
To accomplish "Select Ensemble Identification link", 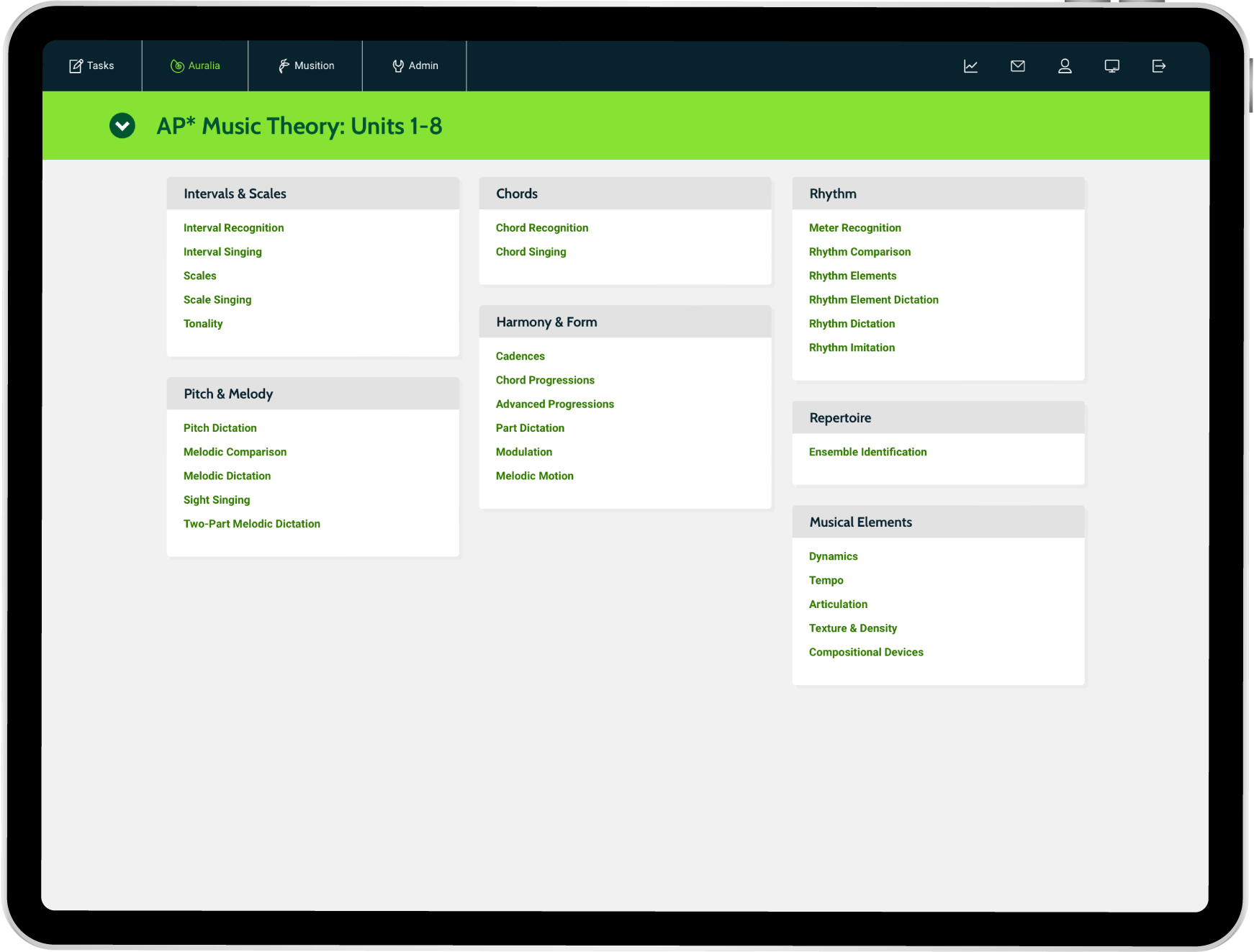I will 867,452.
